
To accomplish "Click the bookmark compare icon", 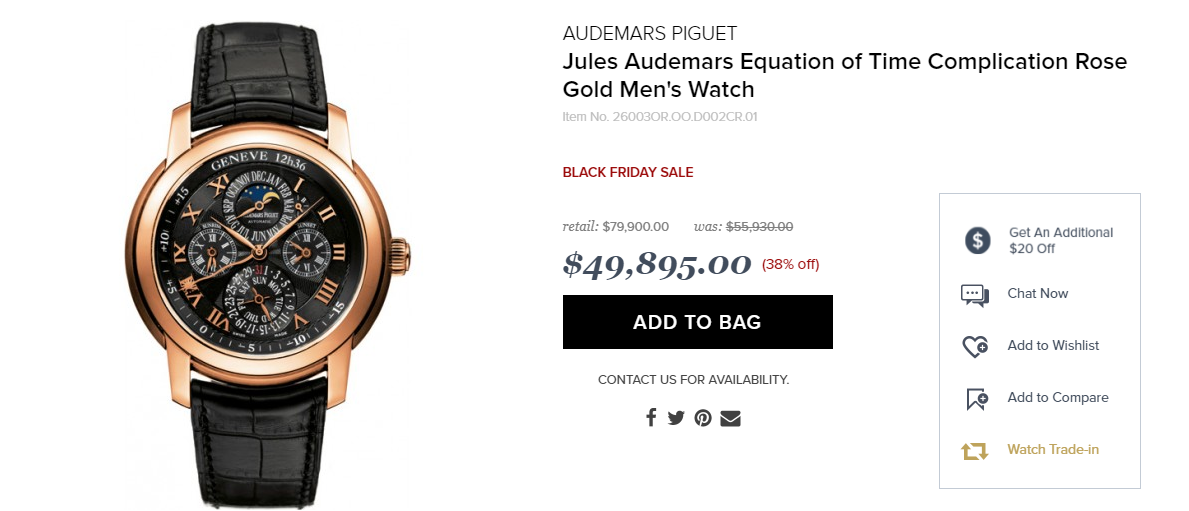I will (x=977, y=399).
